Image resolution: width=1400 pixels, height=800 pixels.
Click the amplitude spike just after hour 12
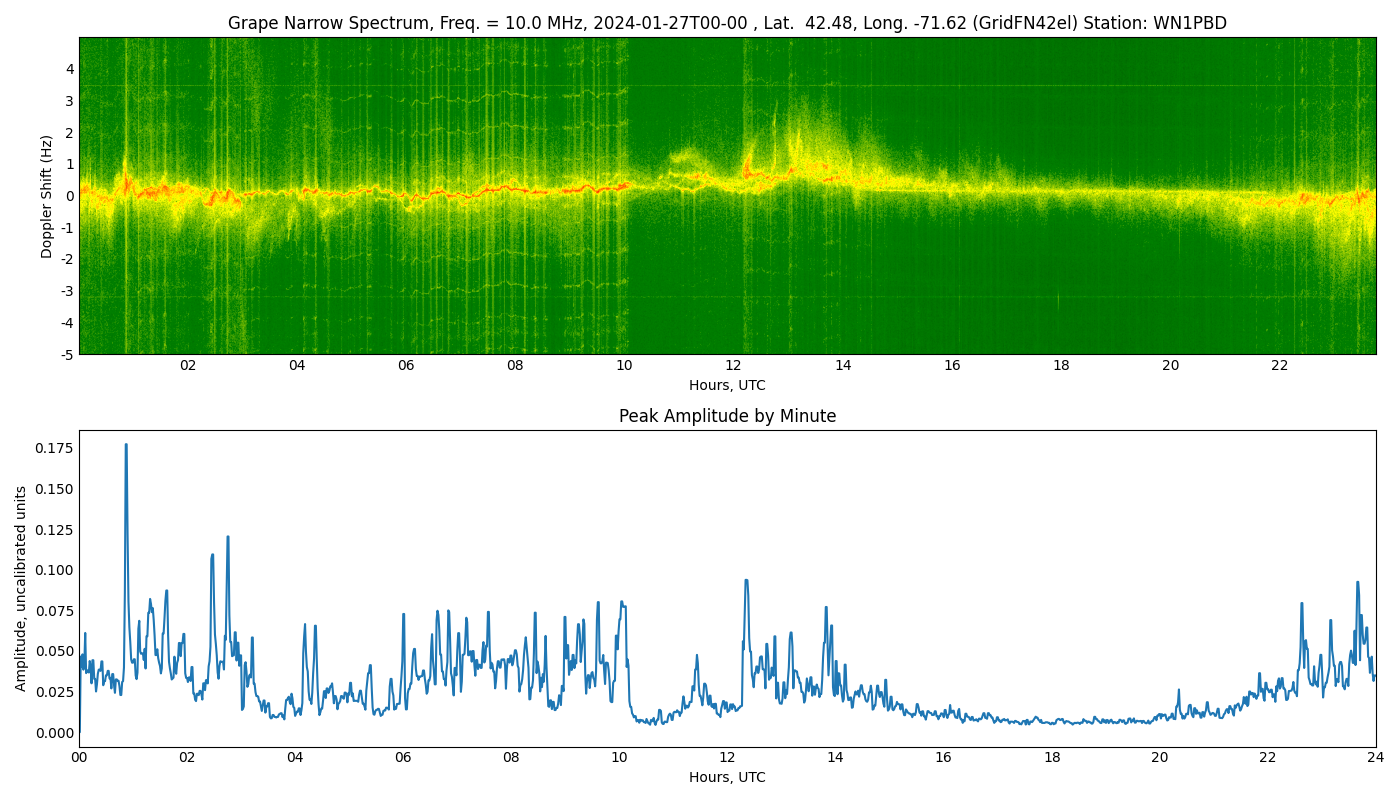coord(745,581)
